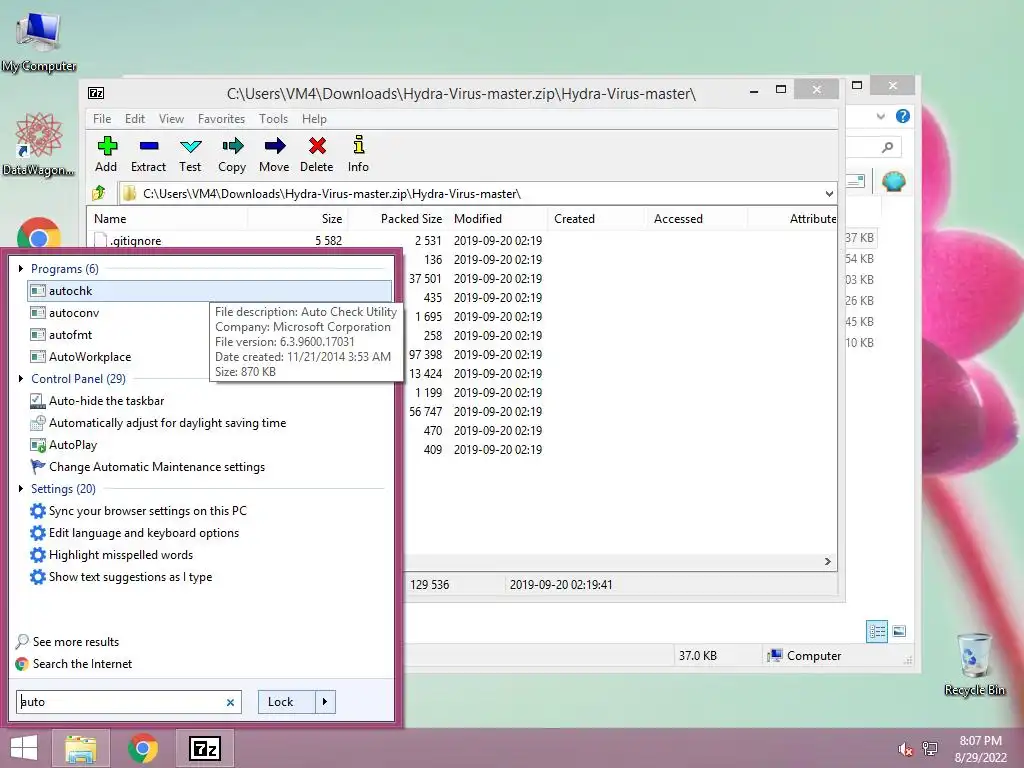This screenshot has width=1024, height=768.
Task: Sort by the Packed Size column header
Action: pos(398,219)
